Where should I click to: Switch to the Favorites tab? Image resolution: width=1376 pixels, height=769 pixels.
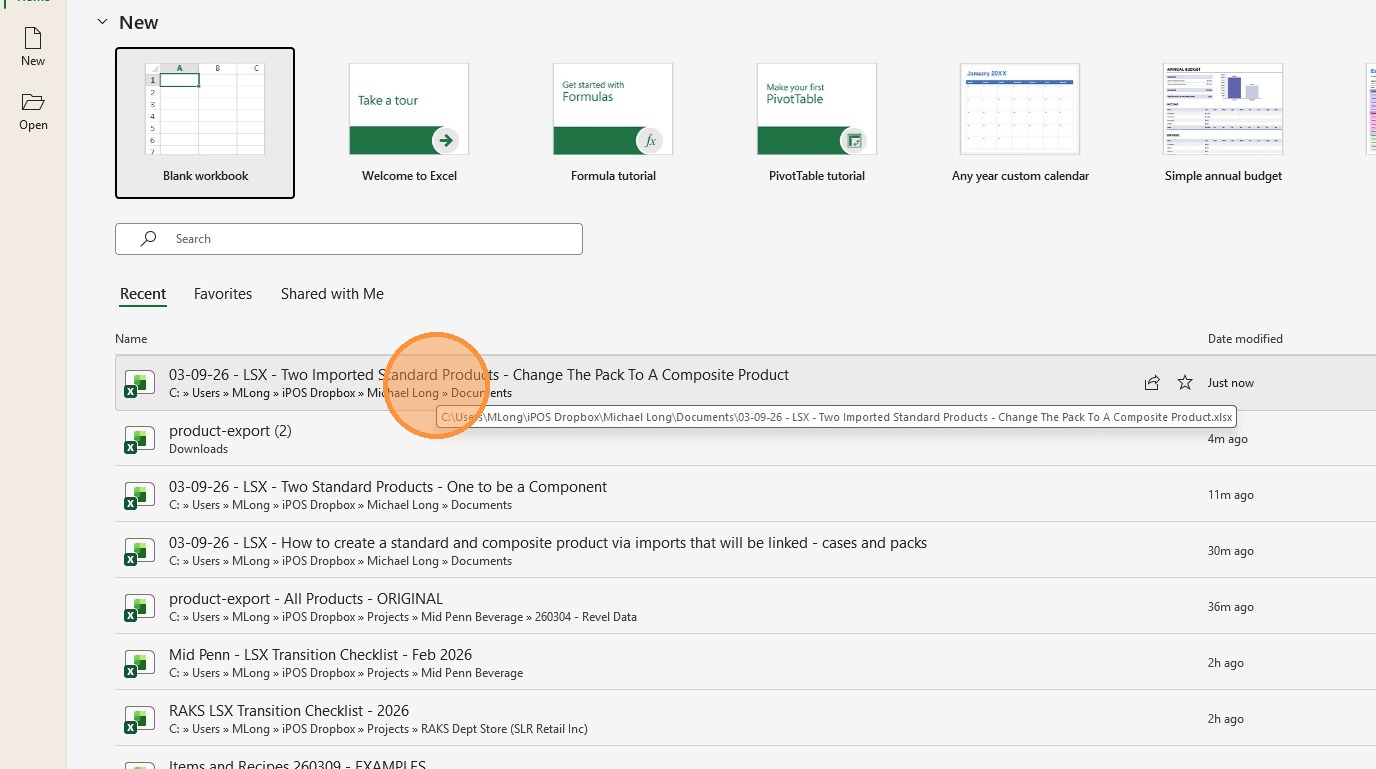223,294
